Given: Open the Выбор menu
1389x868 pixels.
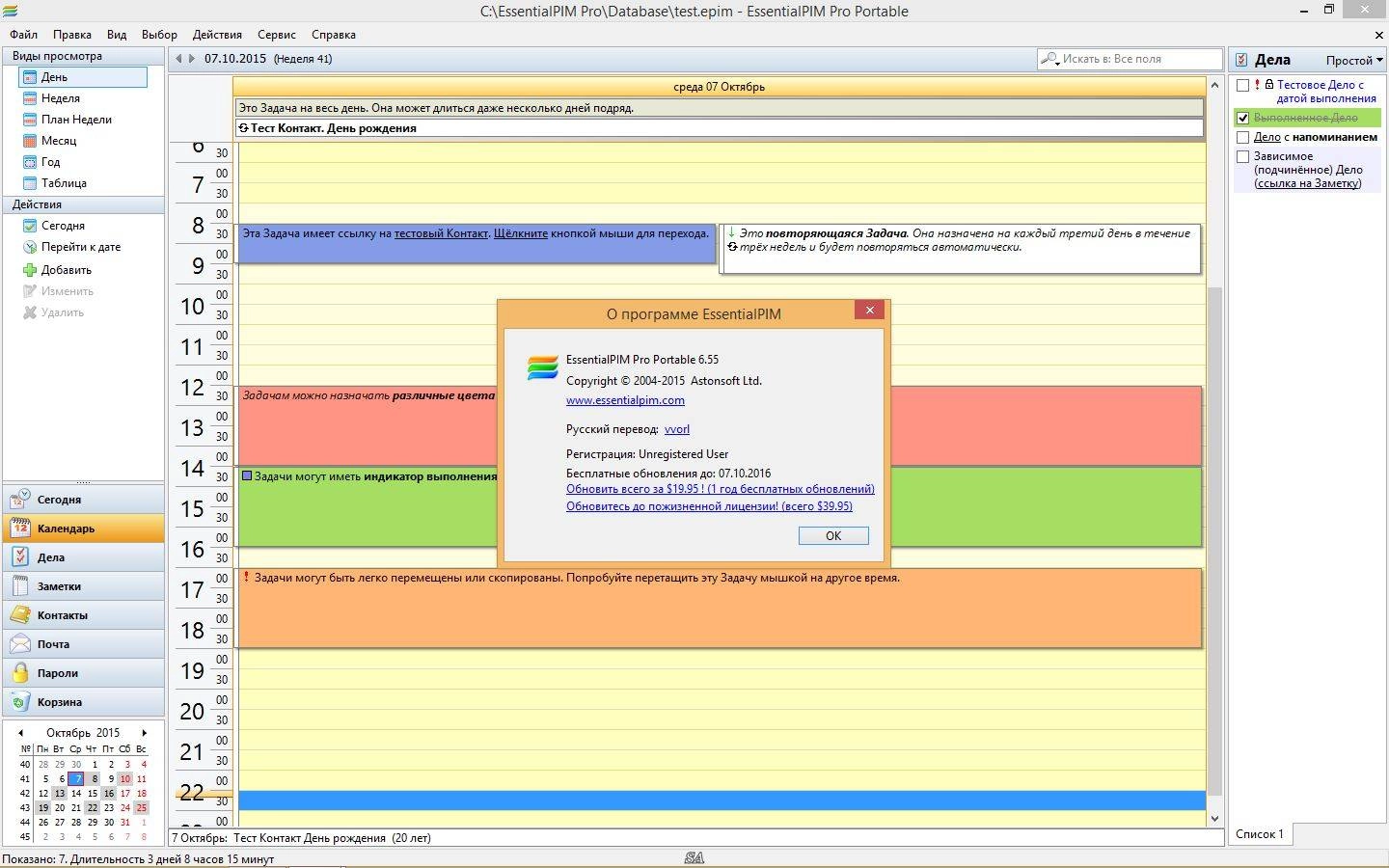Looking at the screenshot, I should 159,35.
